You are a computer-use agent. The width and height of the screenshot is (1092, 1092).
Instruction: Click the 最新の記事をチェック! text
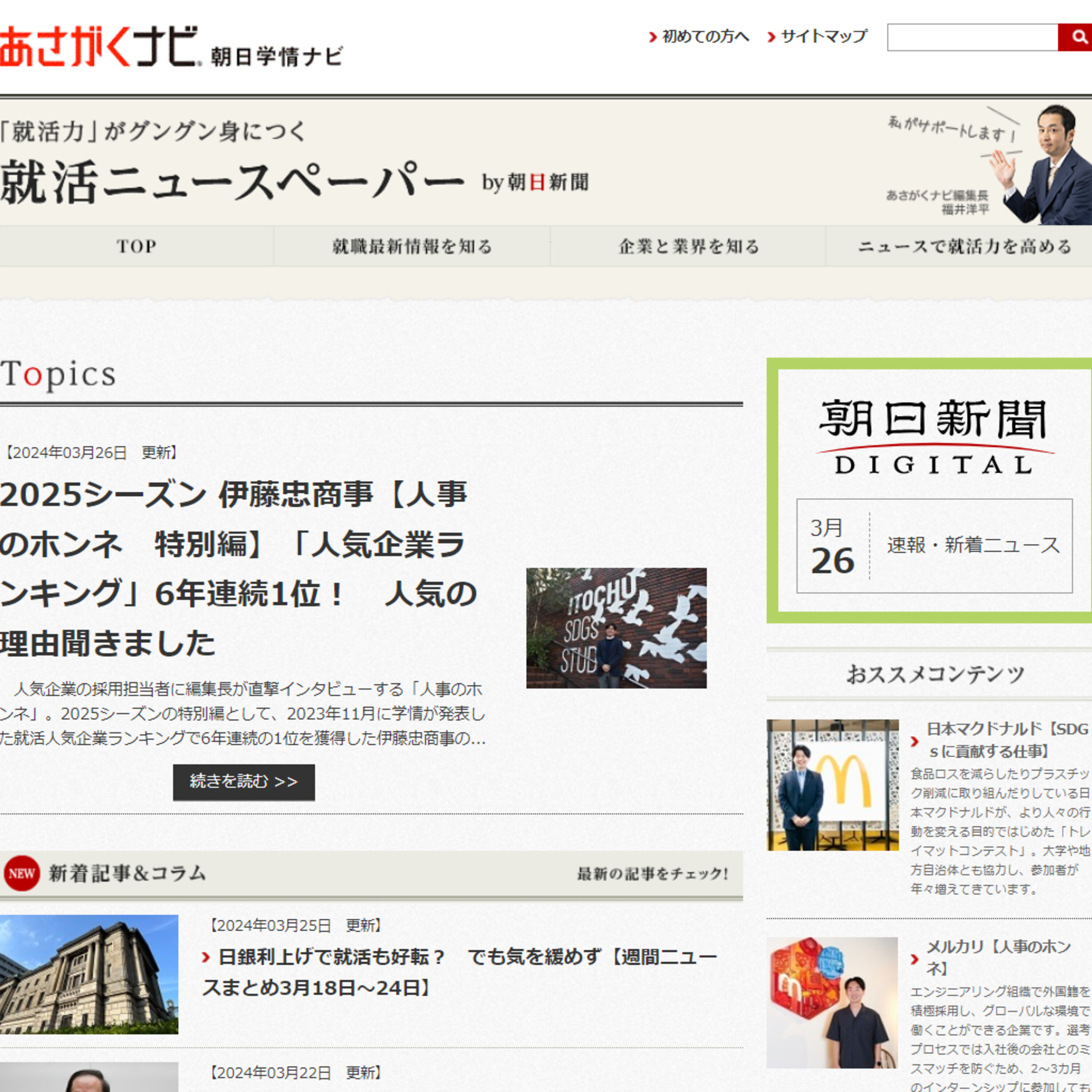pos(652,874)
